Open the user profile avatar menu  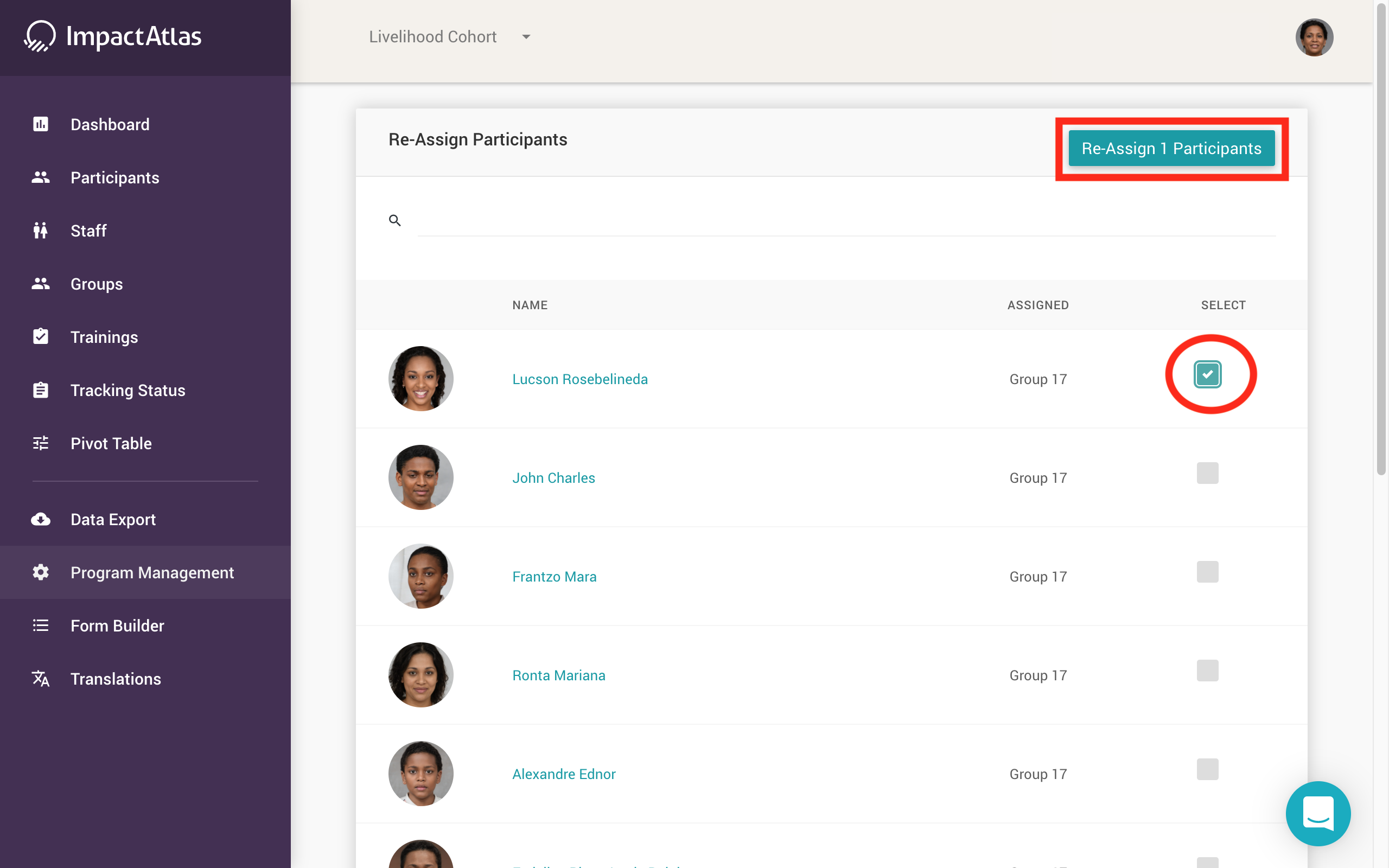point(1314,37)
